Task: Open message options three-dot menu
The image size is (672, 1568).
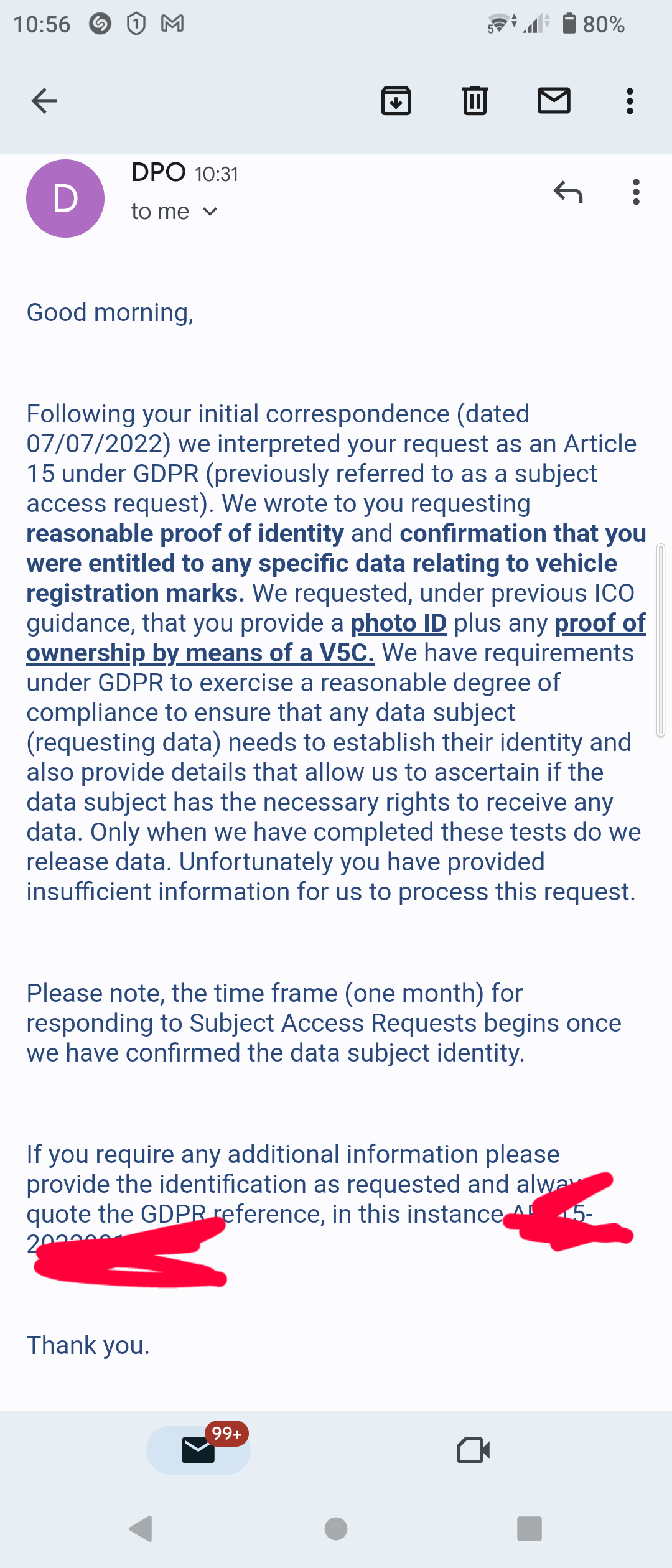Action: 635,192
